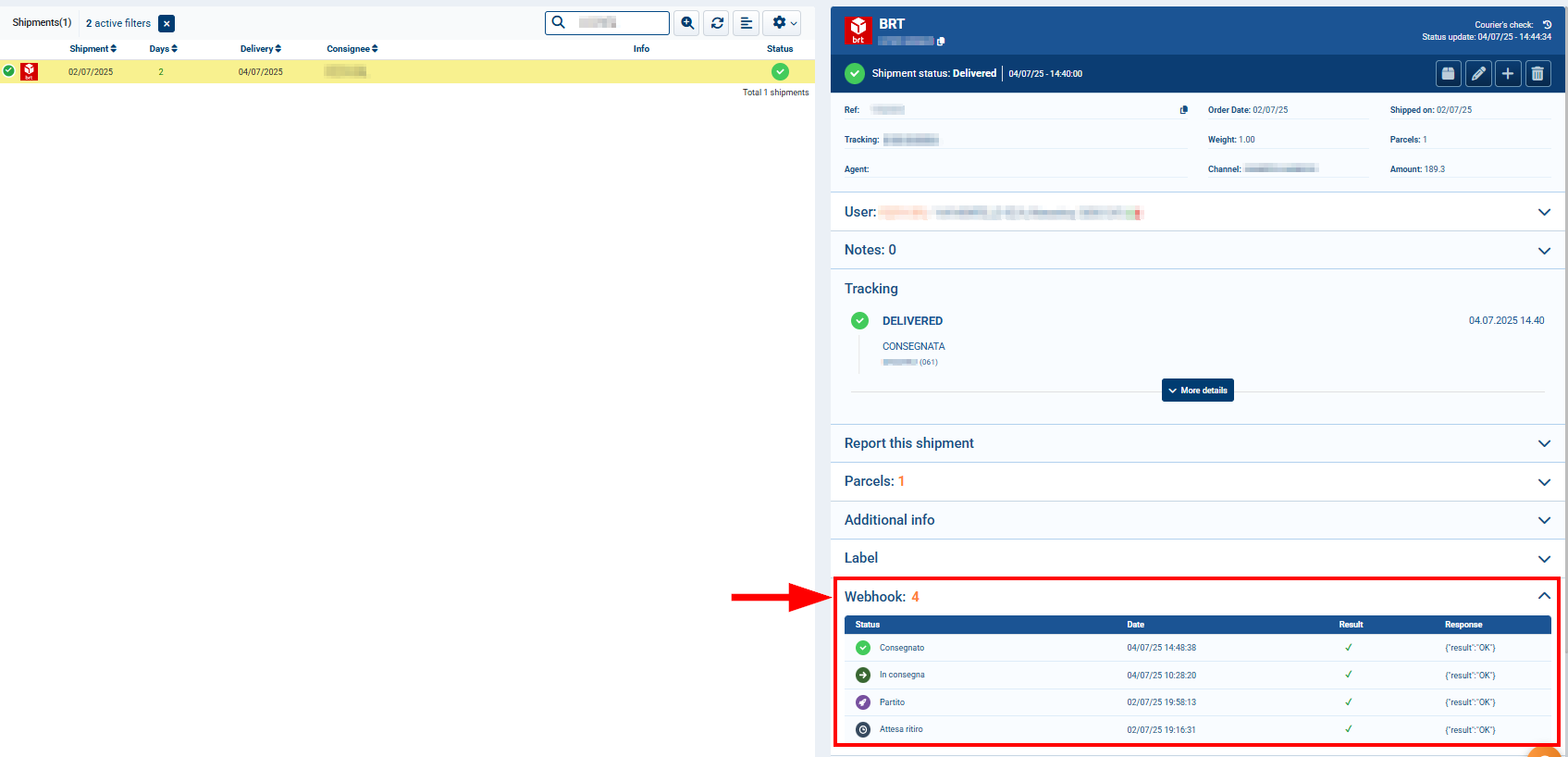Add with the plus icon
The width and height of the screenshot is (1568, 757).
click(1508, 74)
